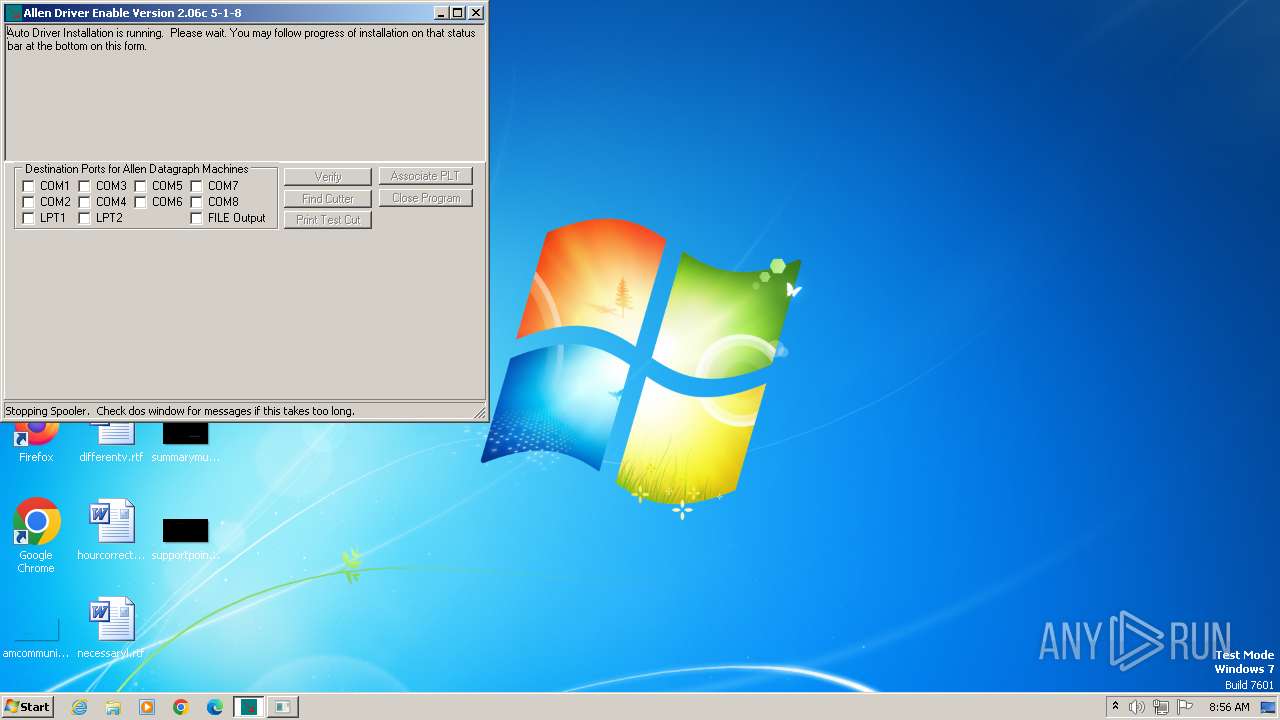Viewport: 1280px width, 720px height.
Task: Launch Chrome from the taskbar
Action: (x=181, y=707)
